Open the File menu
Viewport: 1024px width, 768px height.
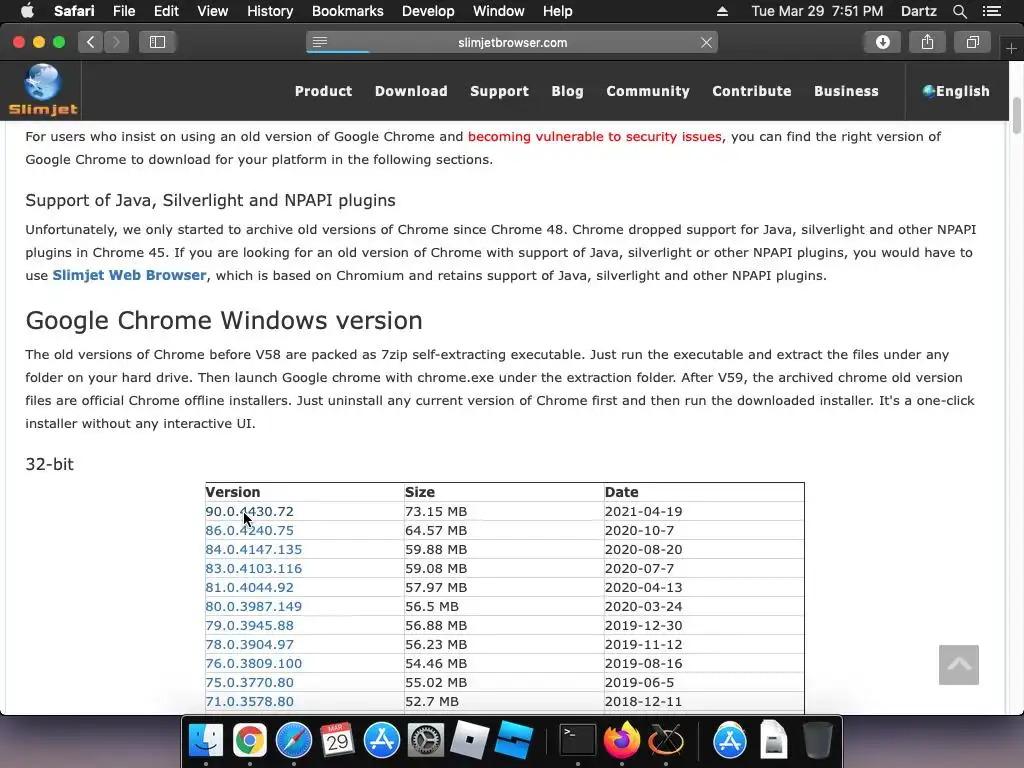[123, 11]
